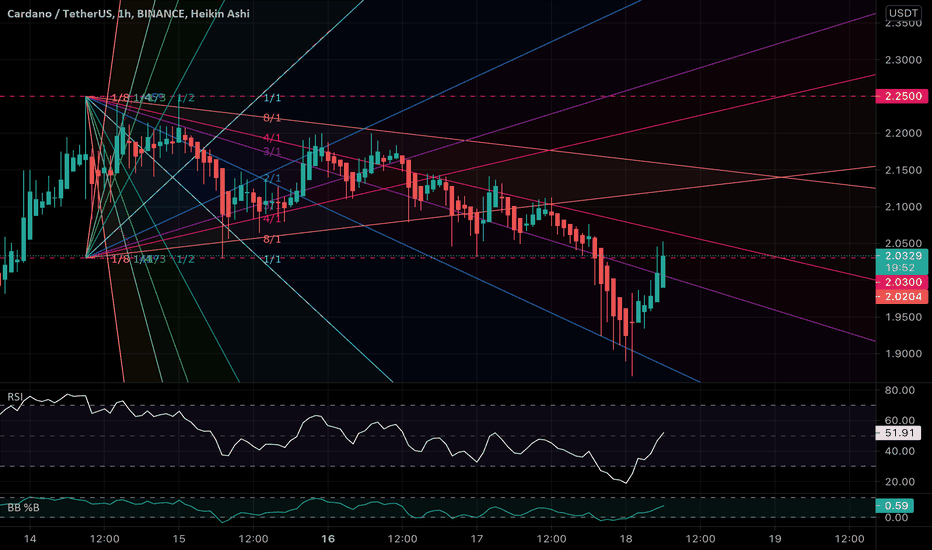Click the 12:00 label between 14 and 15
This screenshot has width=932, height=550.
(x=105, y=539)
